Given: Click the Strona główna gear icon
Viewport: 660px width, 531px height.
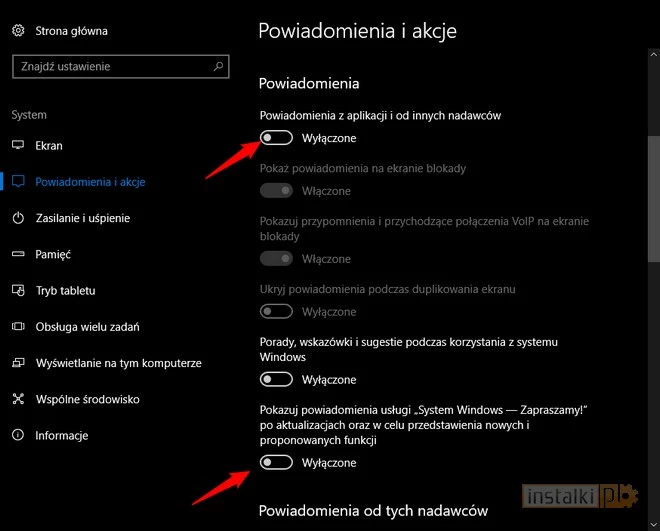Looking at the screenshot, I should tap(18, 31).
